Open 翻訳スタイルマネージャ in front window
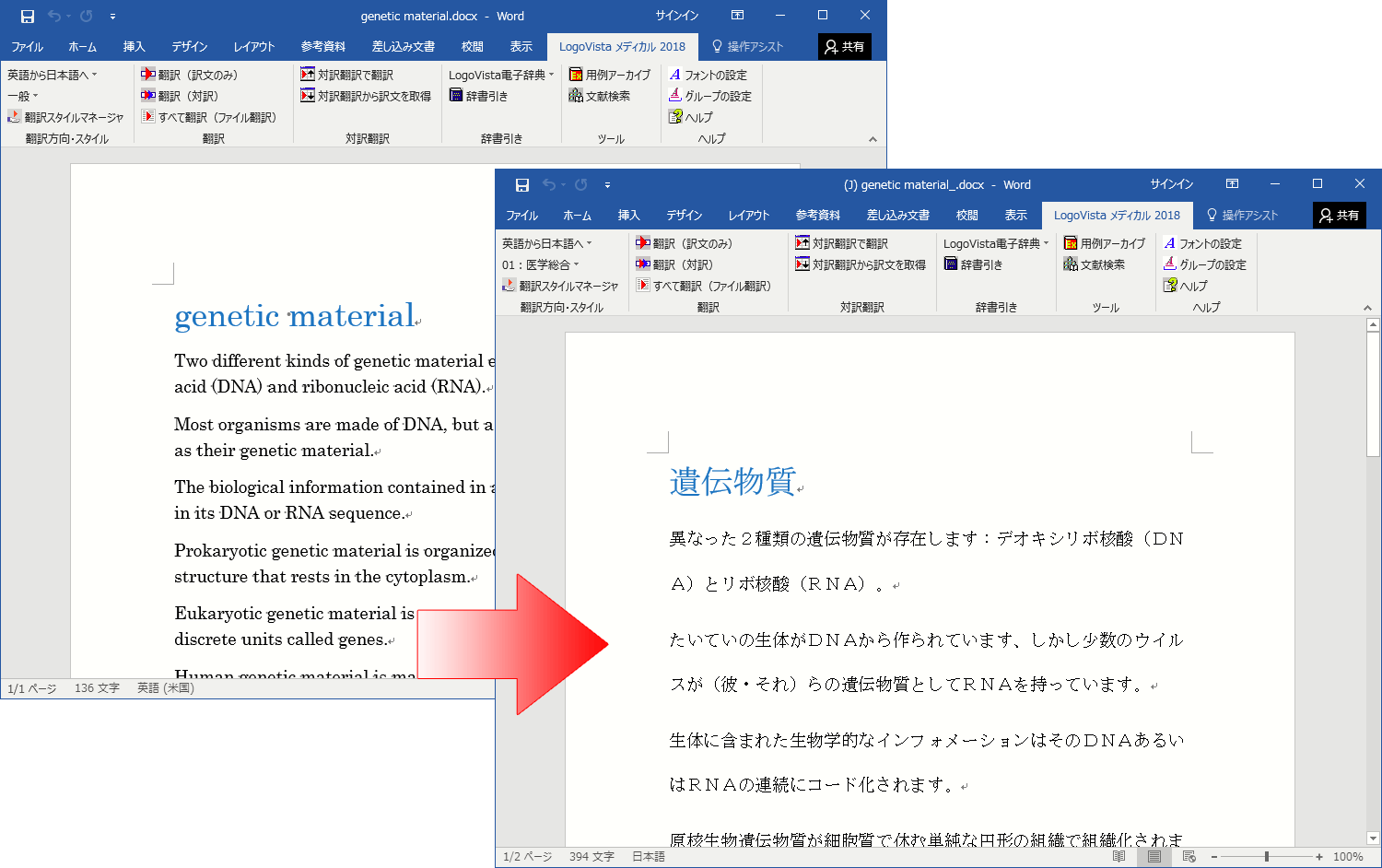 pyautogui.click(x=560, y=286)
